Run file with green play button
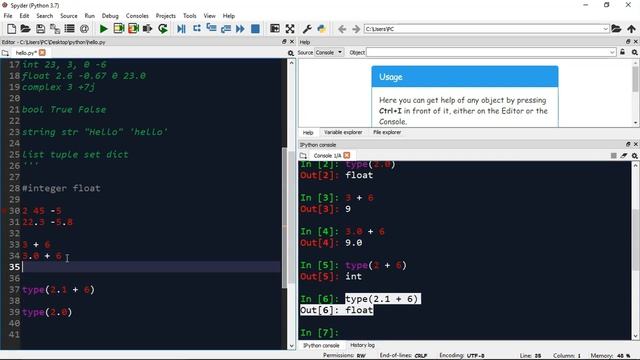 (x=104, y=29)
